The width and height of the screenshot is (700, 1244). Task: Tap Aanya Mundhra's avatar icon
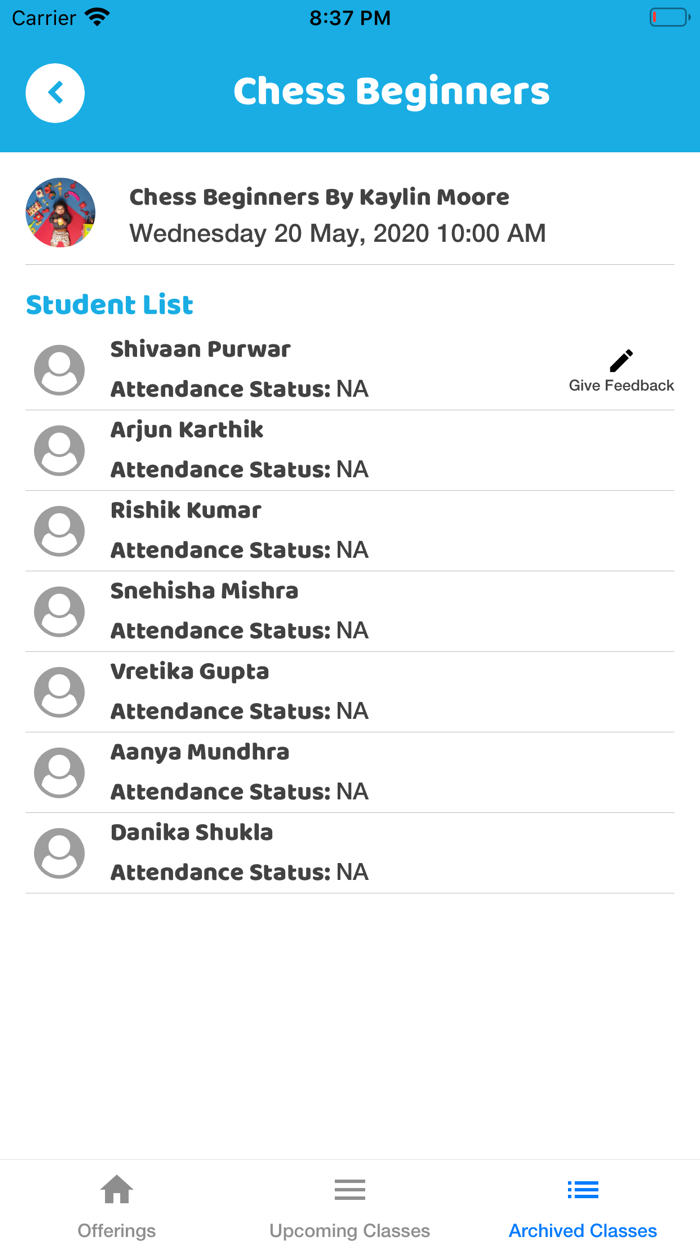click(x=60, y=773)
